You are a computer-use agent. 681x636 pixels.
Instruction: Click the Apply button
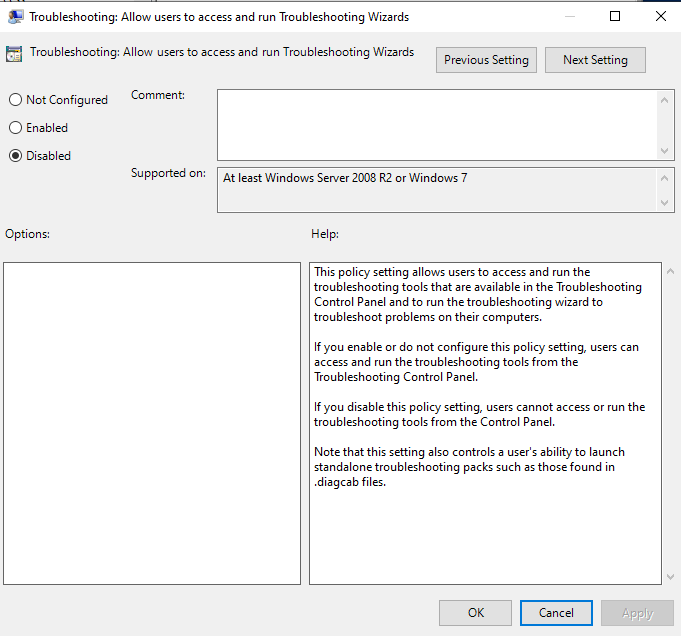(x=637, y=613)
